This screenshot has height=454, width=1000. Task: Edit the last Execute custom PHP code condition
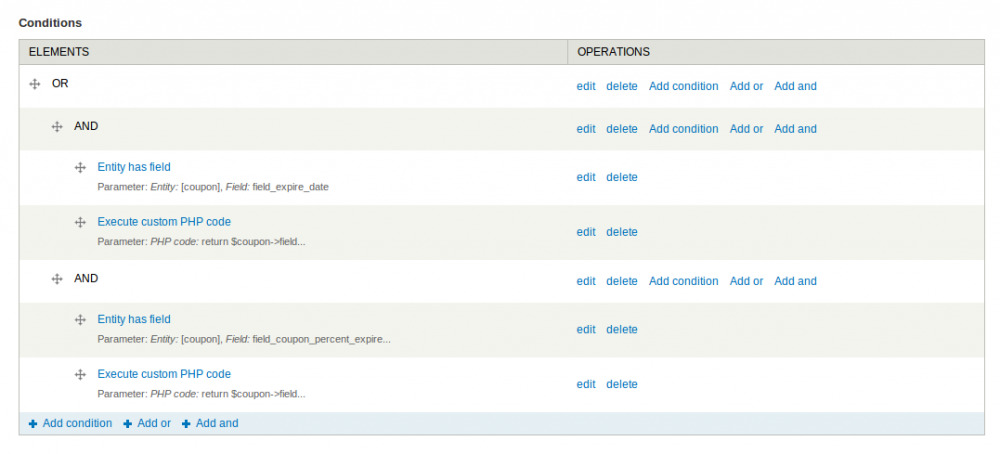(x=586, y=384)
